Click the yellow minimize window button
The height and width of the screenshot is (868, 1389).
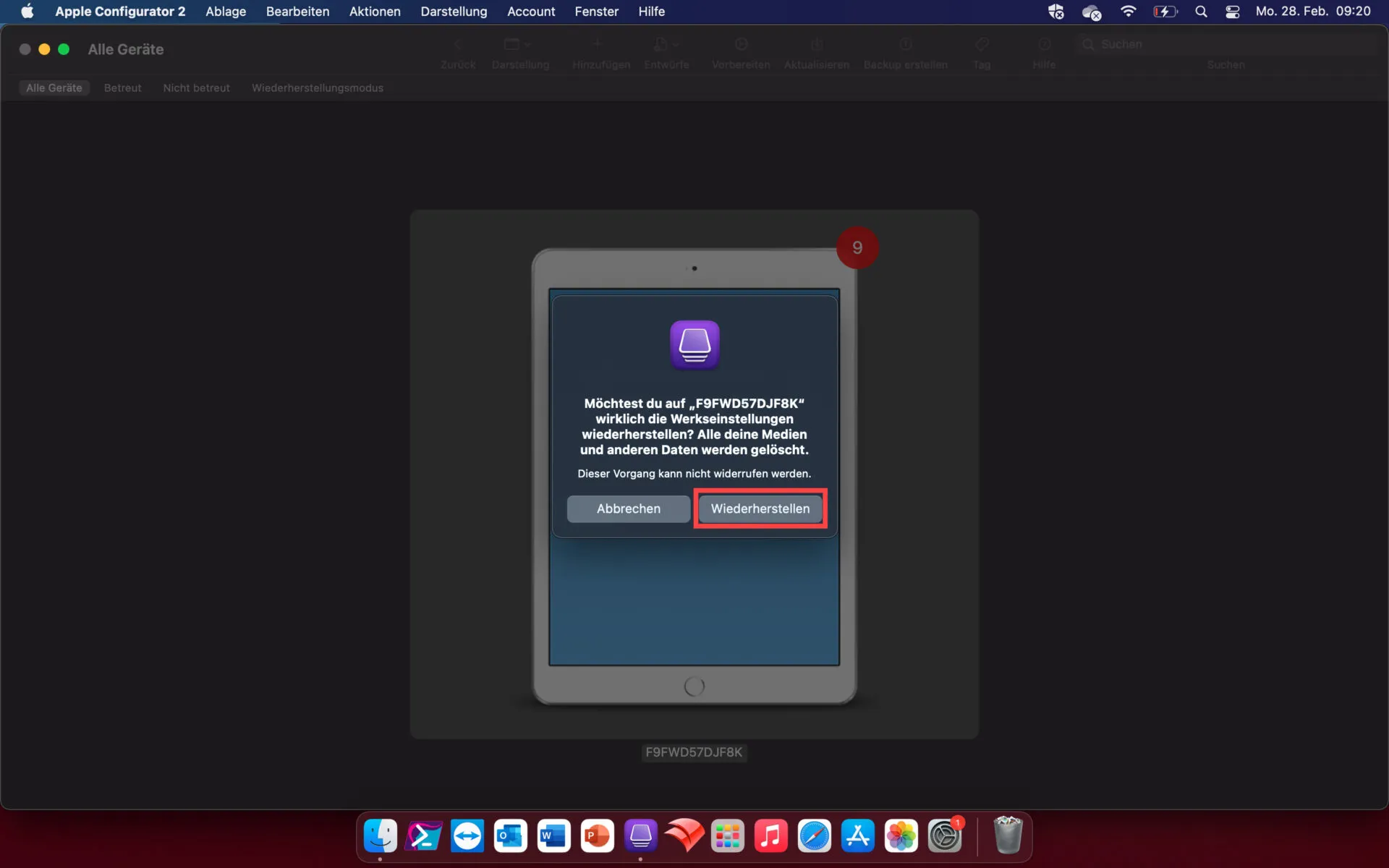[44, 49]
